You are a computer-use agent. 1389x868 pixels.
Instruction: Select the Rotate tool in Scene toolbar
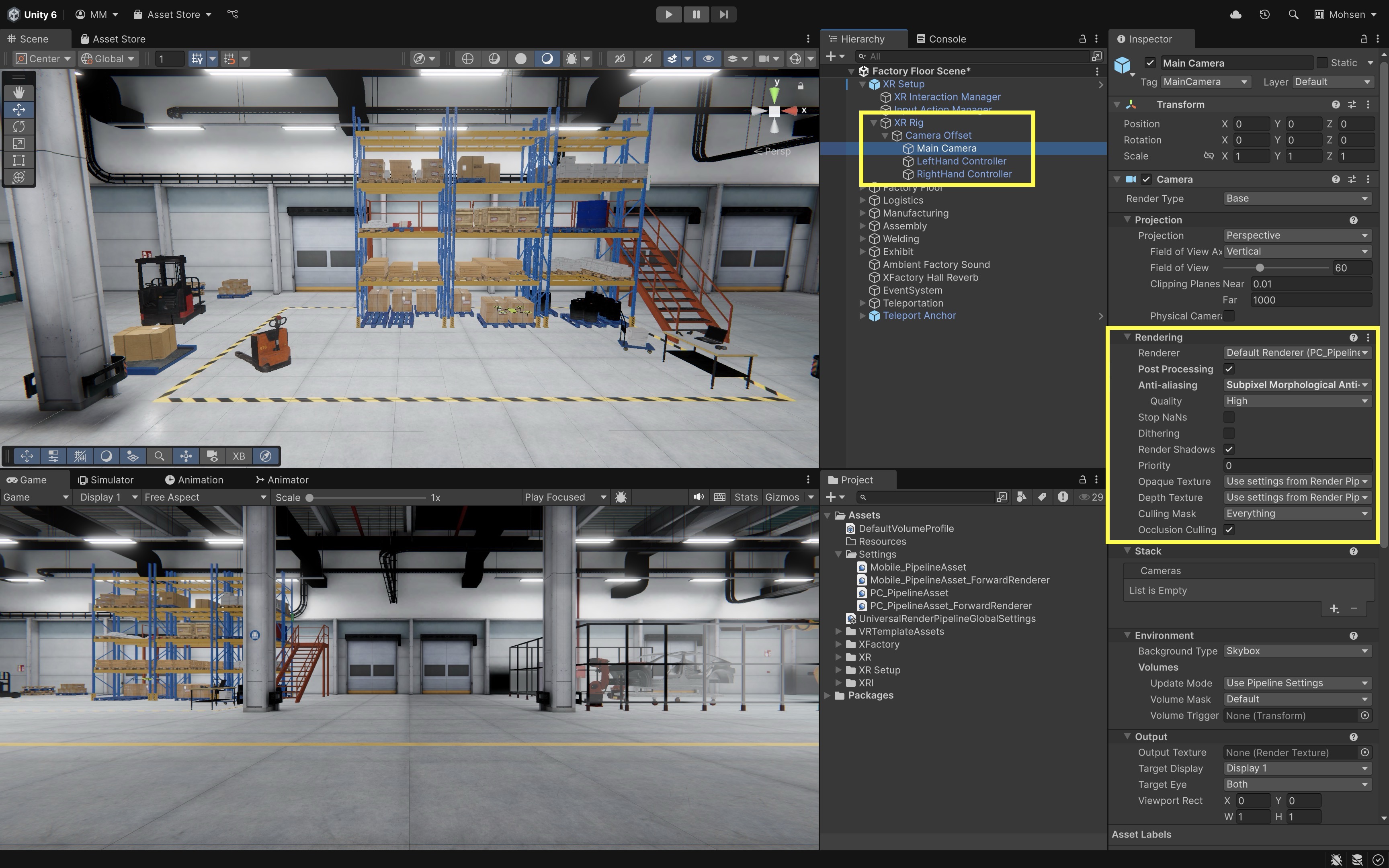pos(18,126)
